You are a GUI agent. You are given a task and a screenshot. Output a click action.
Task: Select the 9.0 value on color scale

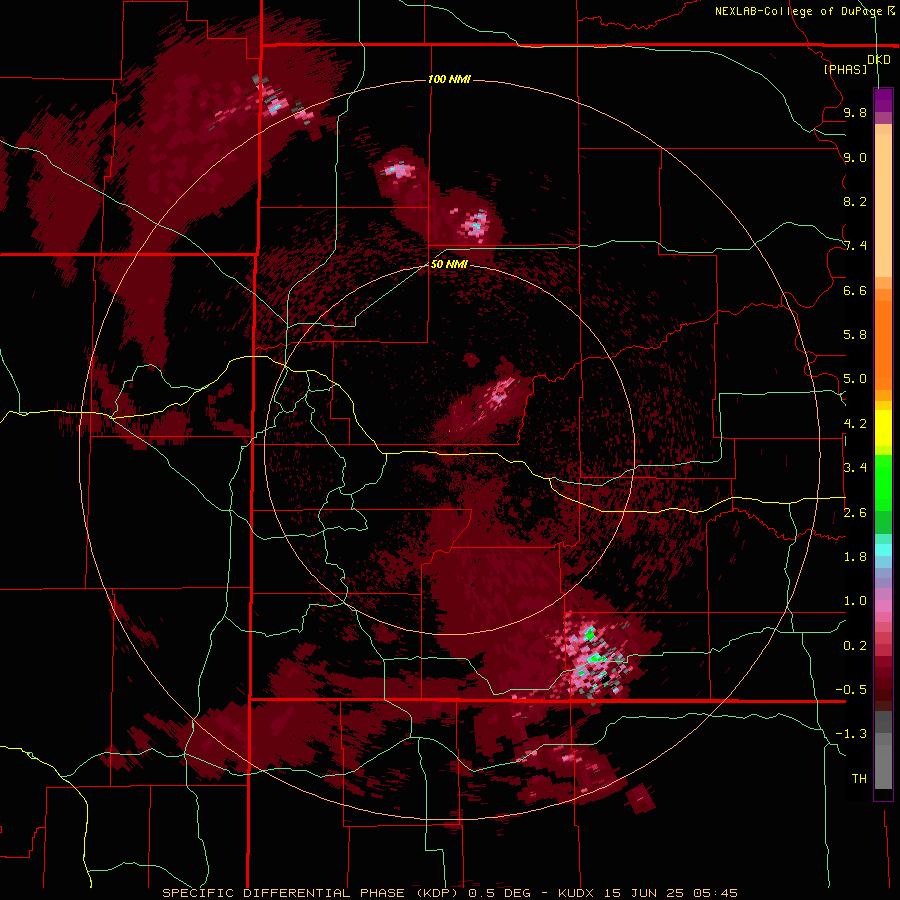tap(855, 157)
